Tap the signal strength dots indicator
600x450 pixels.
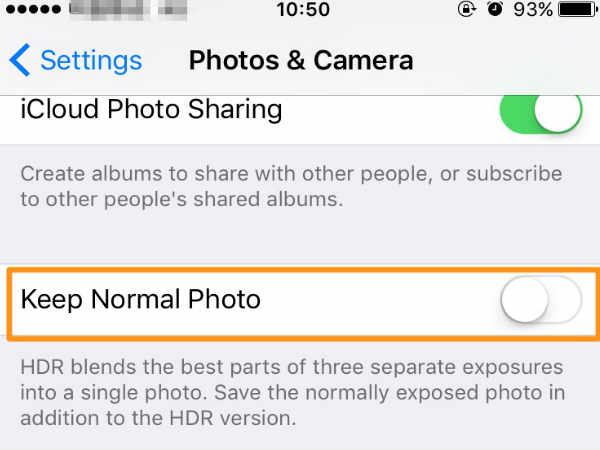point(33,9)
